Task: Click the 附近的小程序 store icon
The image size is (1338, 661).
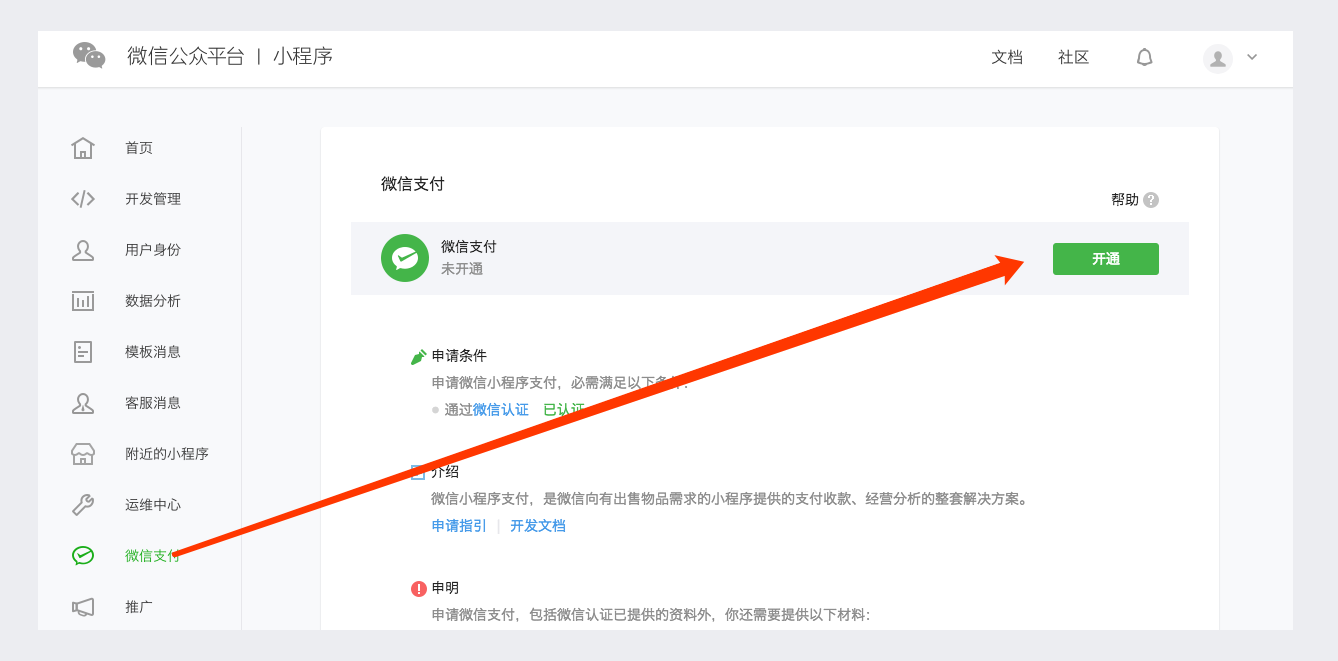Action: point(83,454)
